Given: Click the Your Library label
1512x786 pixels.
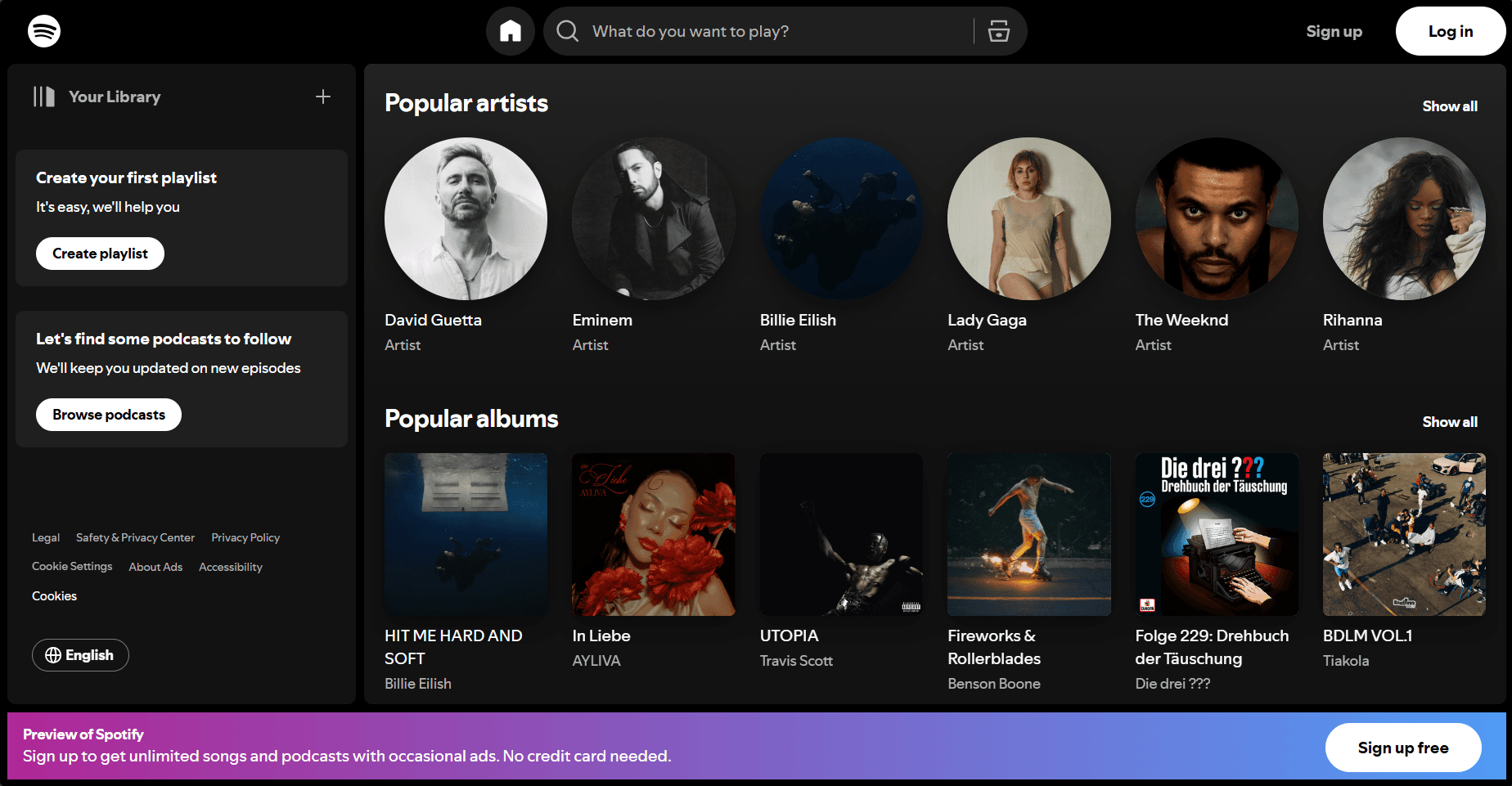Looking at the screenshot, I should (x=115, y=97).
